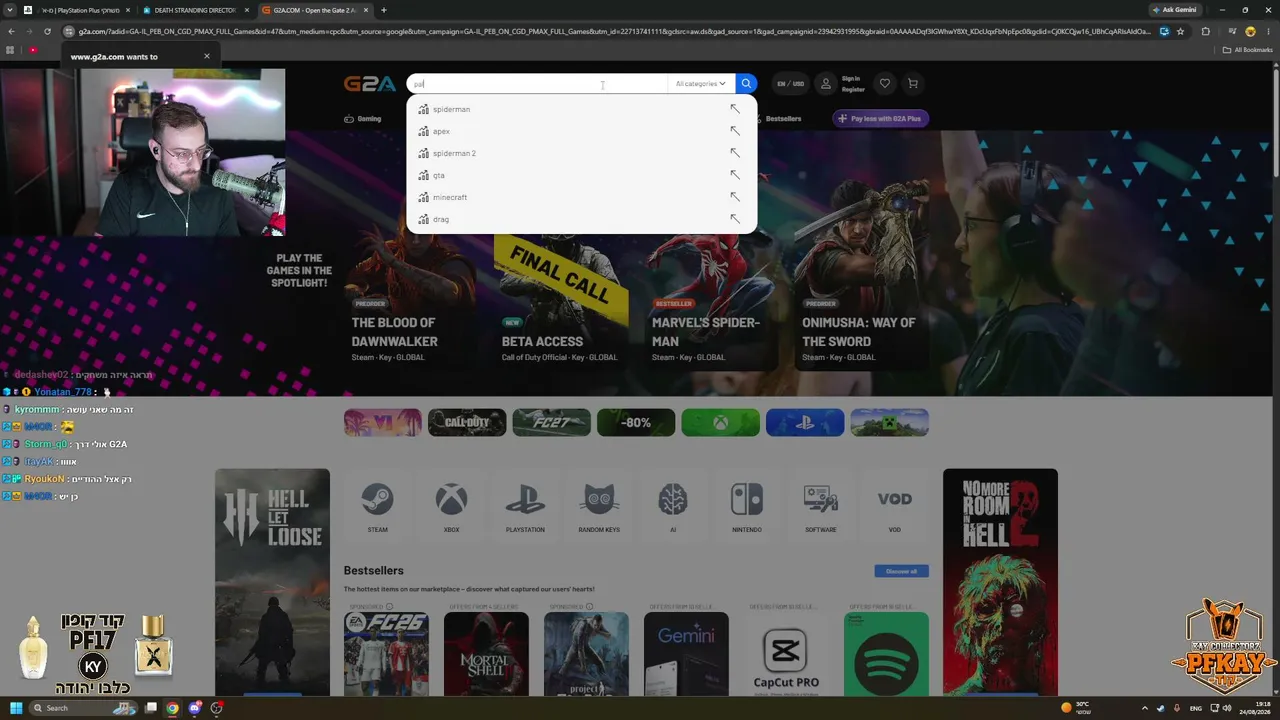
Task: Click the user account avatar icon
Action: pos(826,84)
